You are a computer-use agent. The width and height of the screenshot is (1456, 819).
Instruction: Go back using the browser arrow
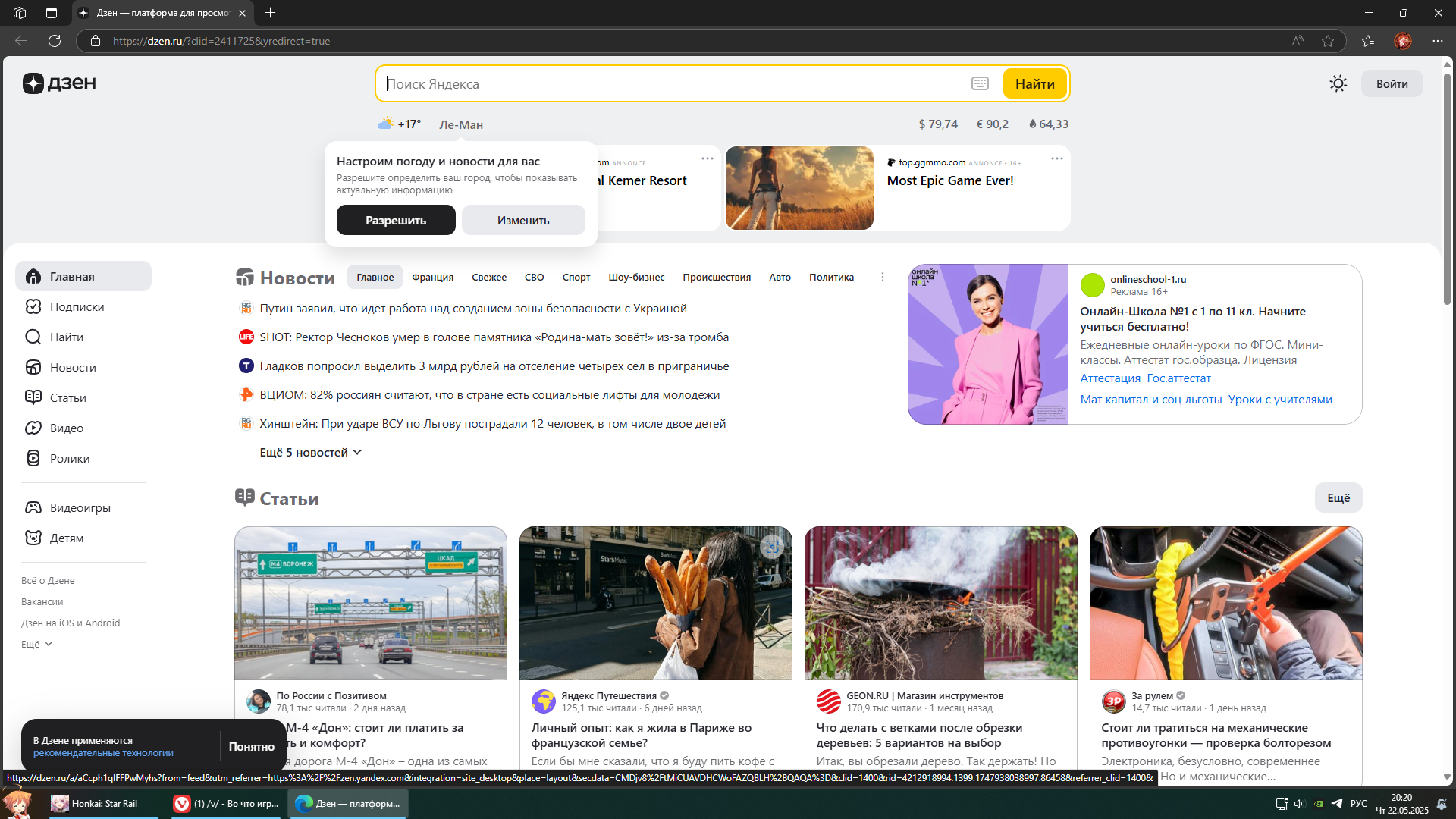[21, 41]
